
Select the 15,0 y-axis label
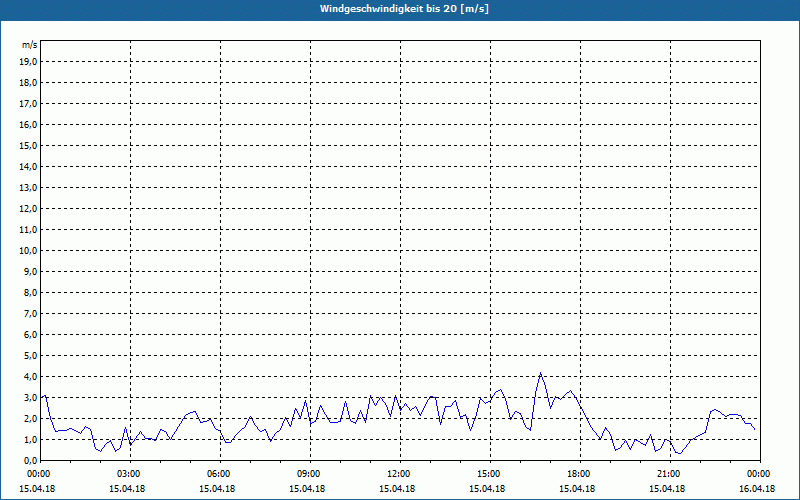click(28, 145)
